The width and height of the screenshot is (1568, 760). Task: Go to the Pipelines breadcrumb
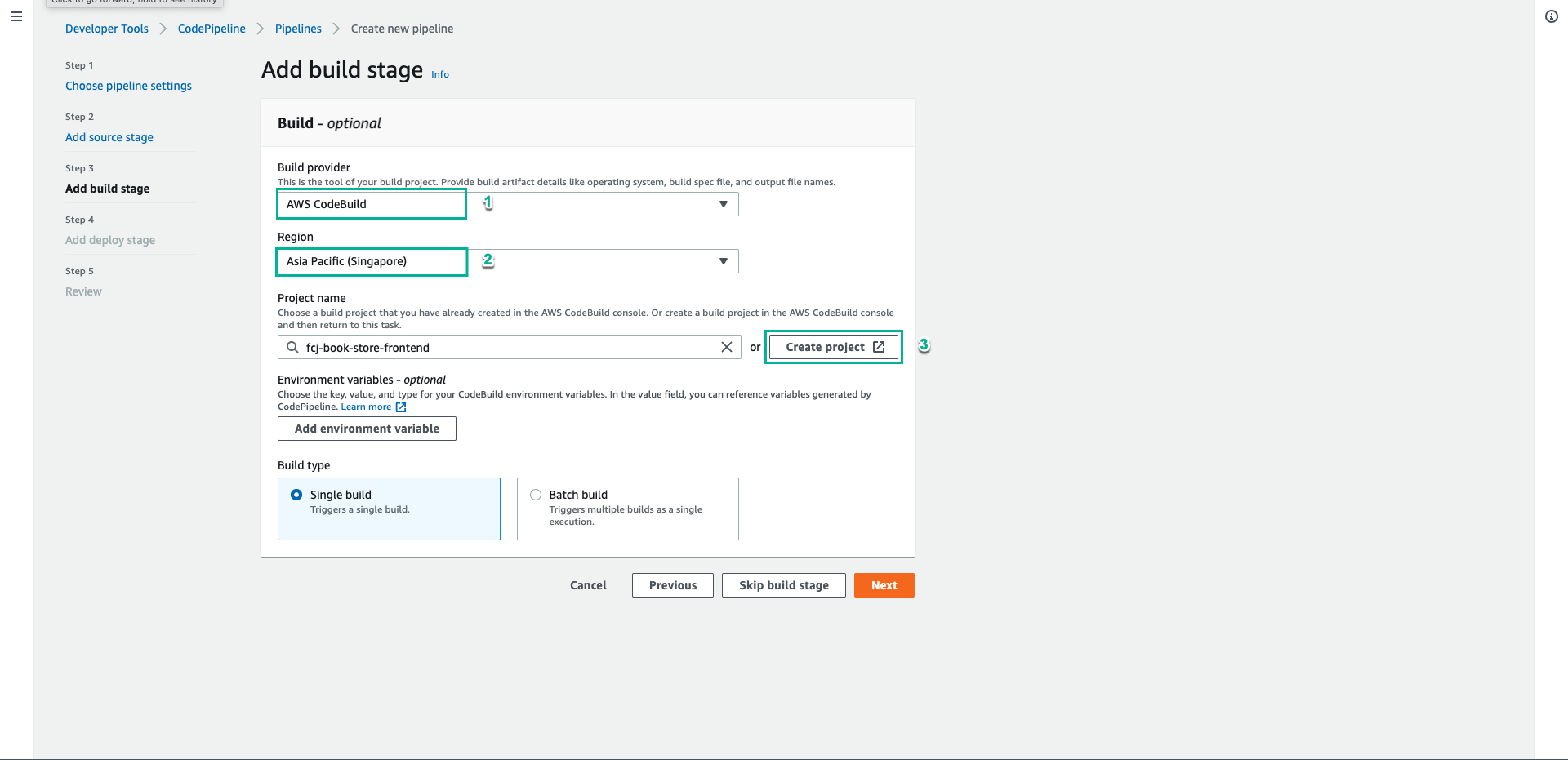click(298, 29)
